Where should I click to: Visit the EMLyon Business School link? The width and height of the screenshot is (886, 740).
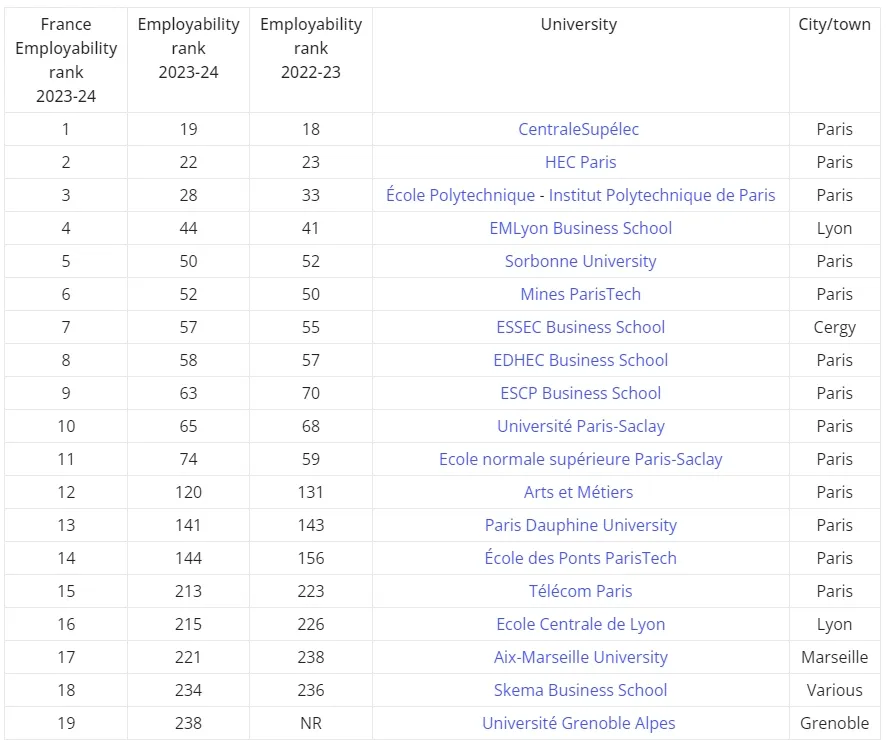point(580,228)
